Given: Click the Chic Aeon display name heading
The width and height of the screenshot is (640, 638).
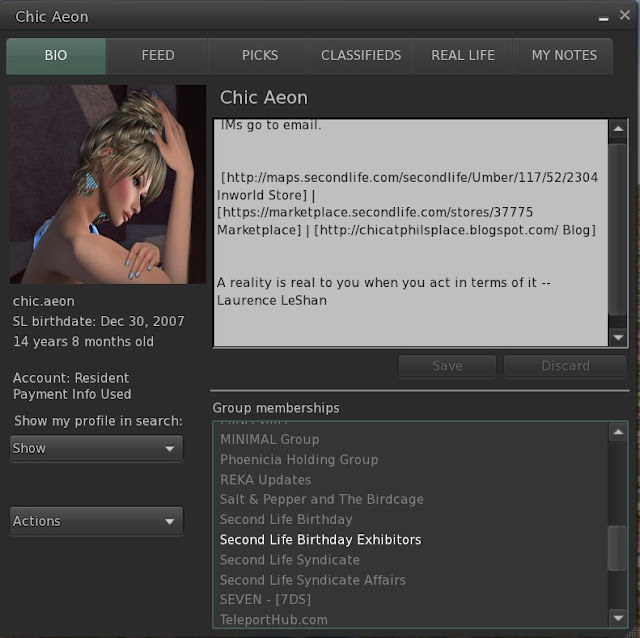Looking at the screenshot, I should [x=264, y=98].
